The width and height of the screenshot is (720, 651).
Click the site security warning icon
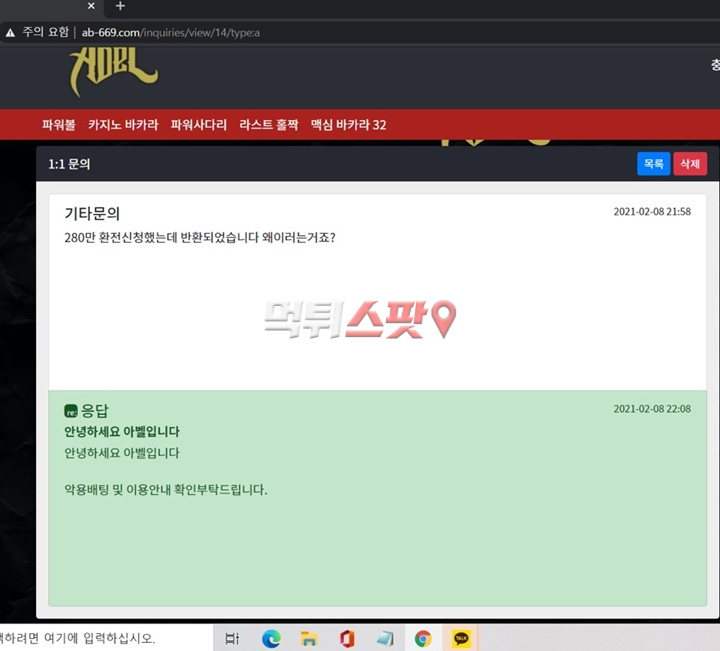tap(10, 33)
